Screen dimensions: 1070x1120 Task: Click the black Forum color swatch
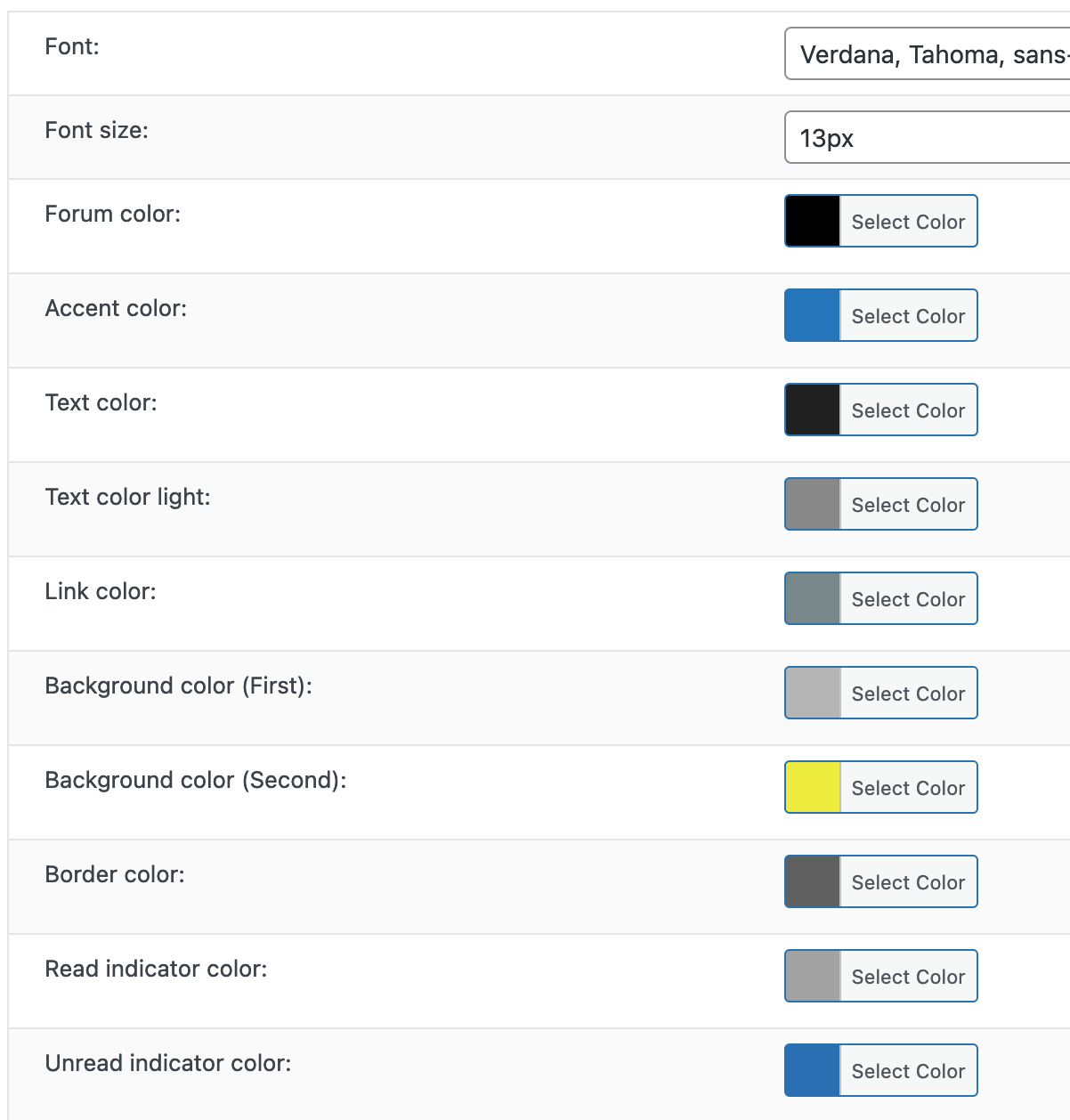coord(812,221)
